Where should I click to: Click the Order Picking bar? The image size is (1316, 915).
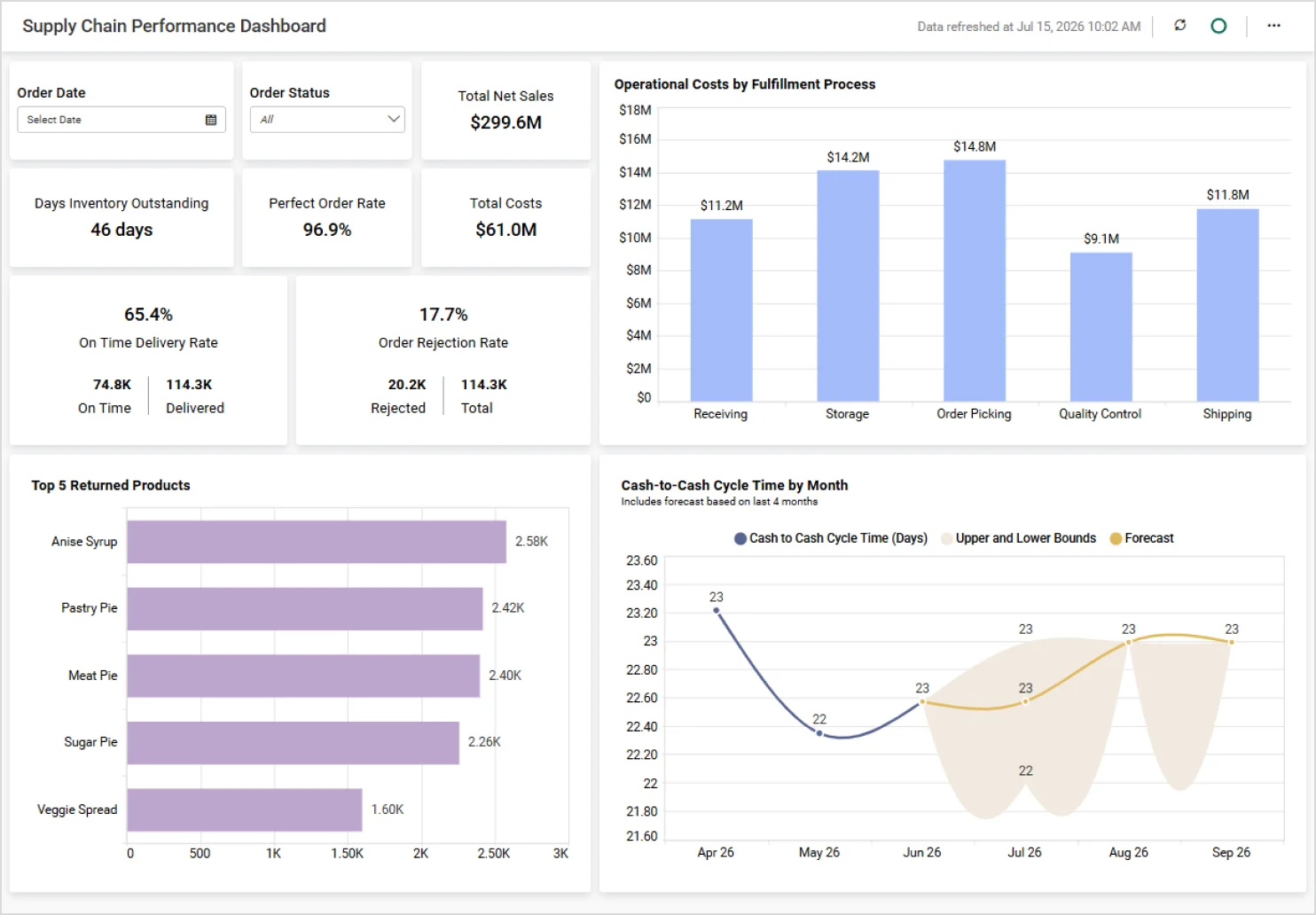tap(975, 280)
